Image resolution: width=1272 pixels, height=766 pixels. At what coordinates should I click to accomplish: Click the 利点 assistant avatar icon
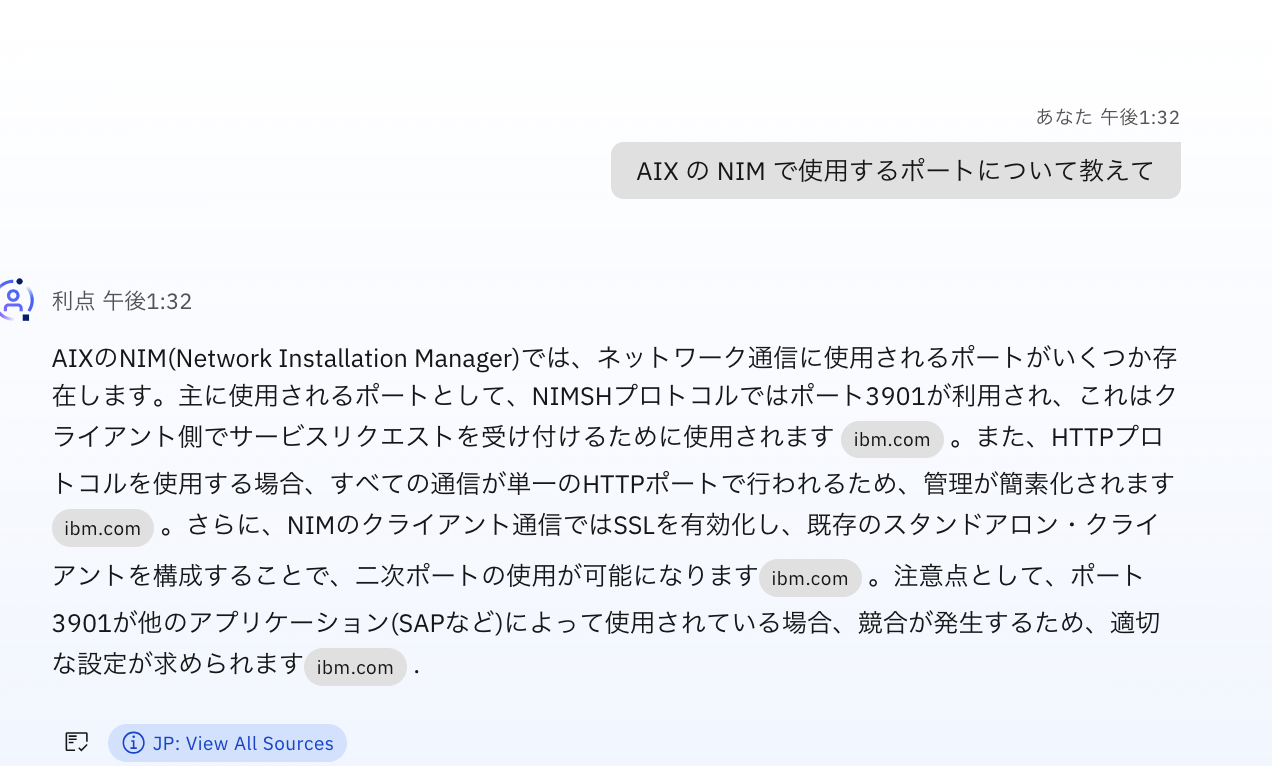pyautogui.click(x=17, y=300)
